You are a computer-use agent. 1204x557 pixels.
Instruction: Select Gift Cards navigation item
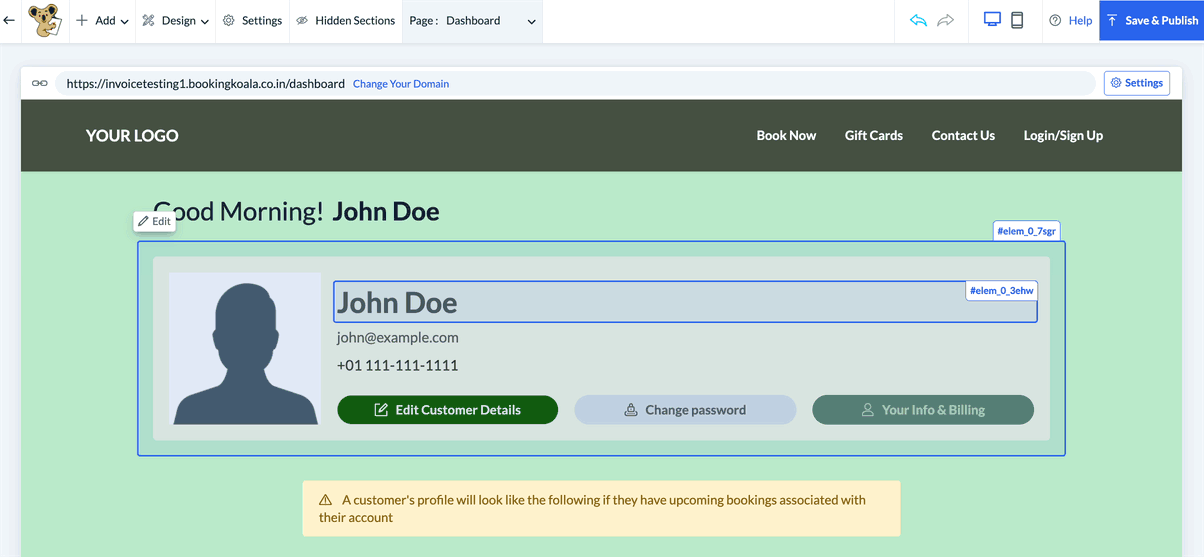(x=873, y=135)
